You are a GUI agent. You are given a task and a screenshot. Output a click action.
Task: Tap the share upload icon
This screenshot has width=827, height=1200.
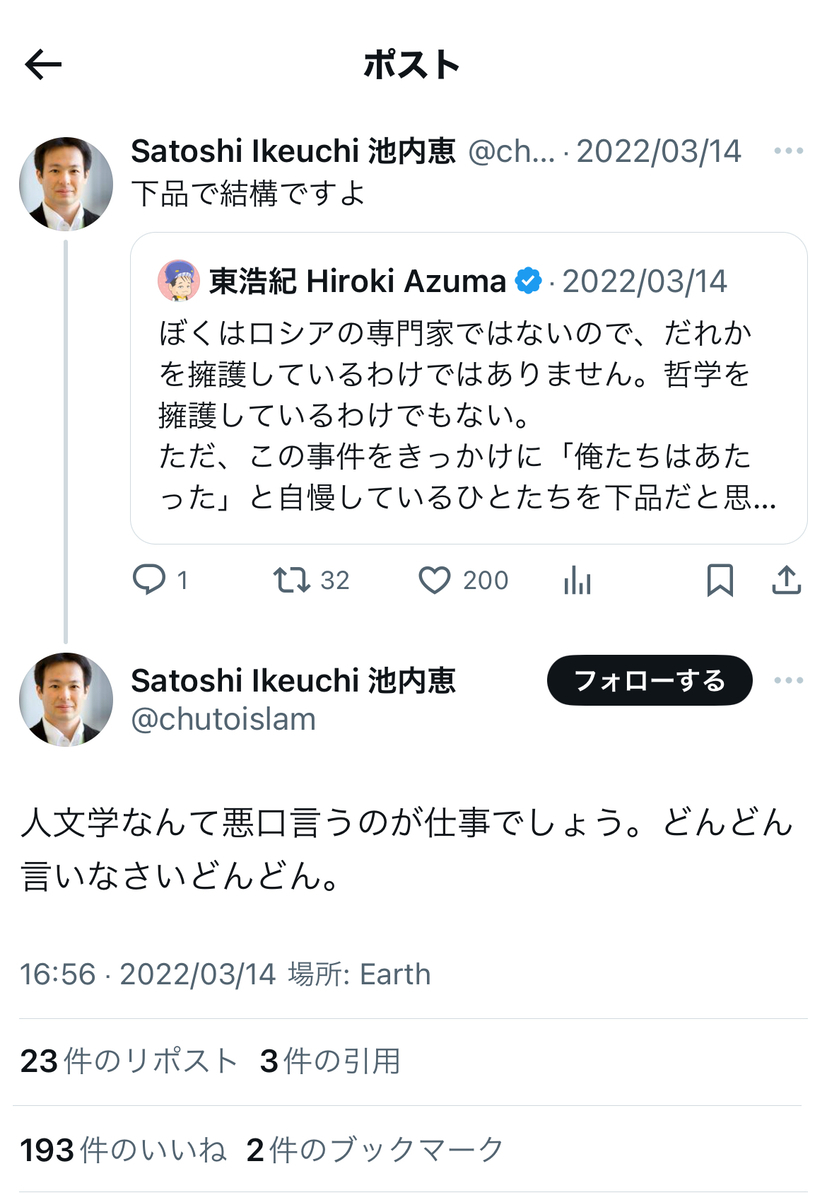[x=787, y=580]
